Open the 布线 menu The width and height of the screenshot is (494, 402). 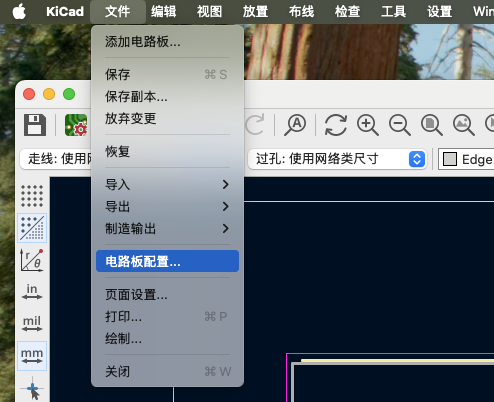point(301,12)
